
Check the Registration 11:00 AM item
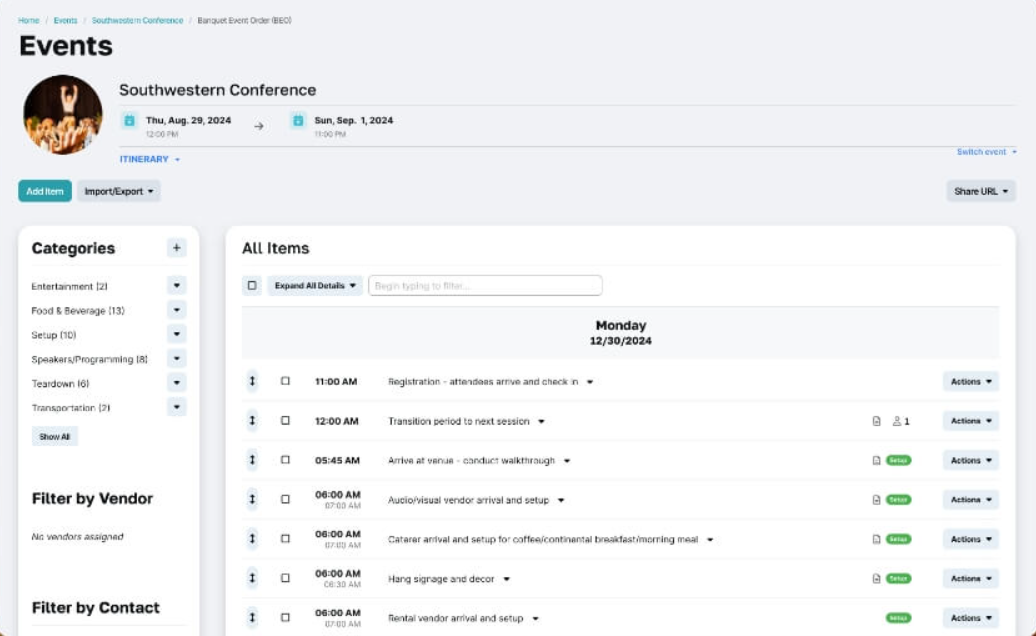coord(285,381)
